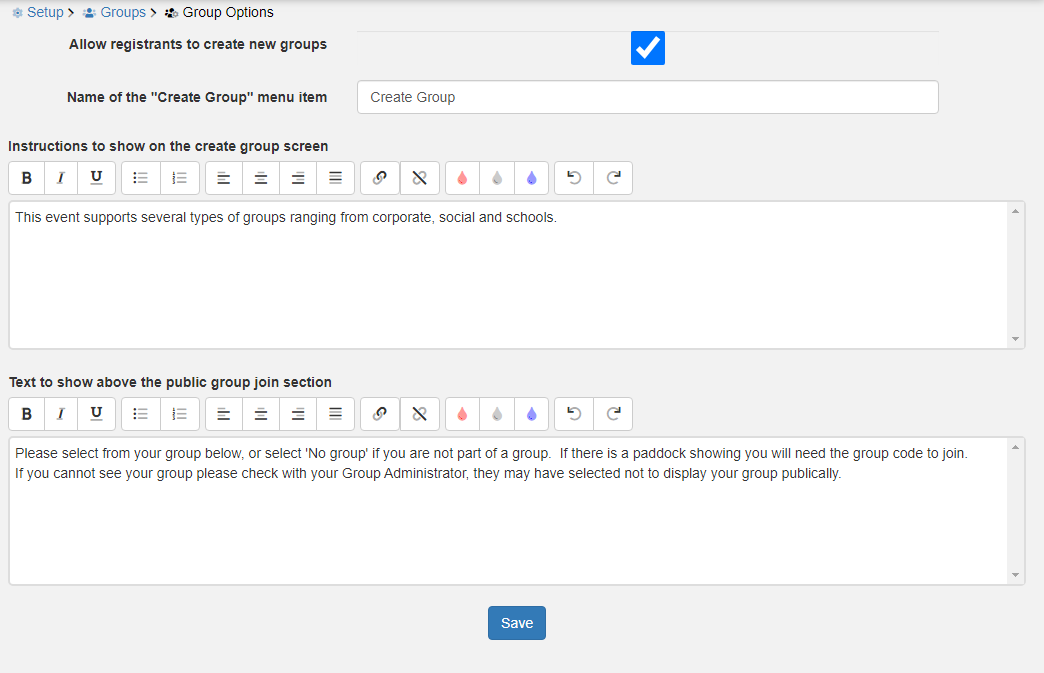Insert bullet list in create group instructions toolbar
The height and width of the screenshot is (673, 1044).
141,178
